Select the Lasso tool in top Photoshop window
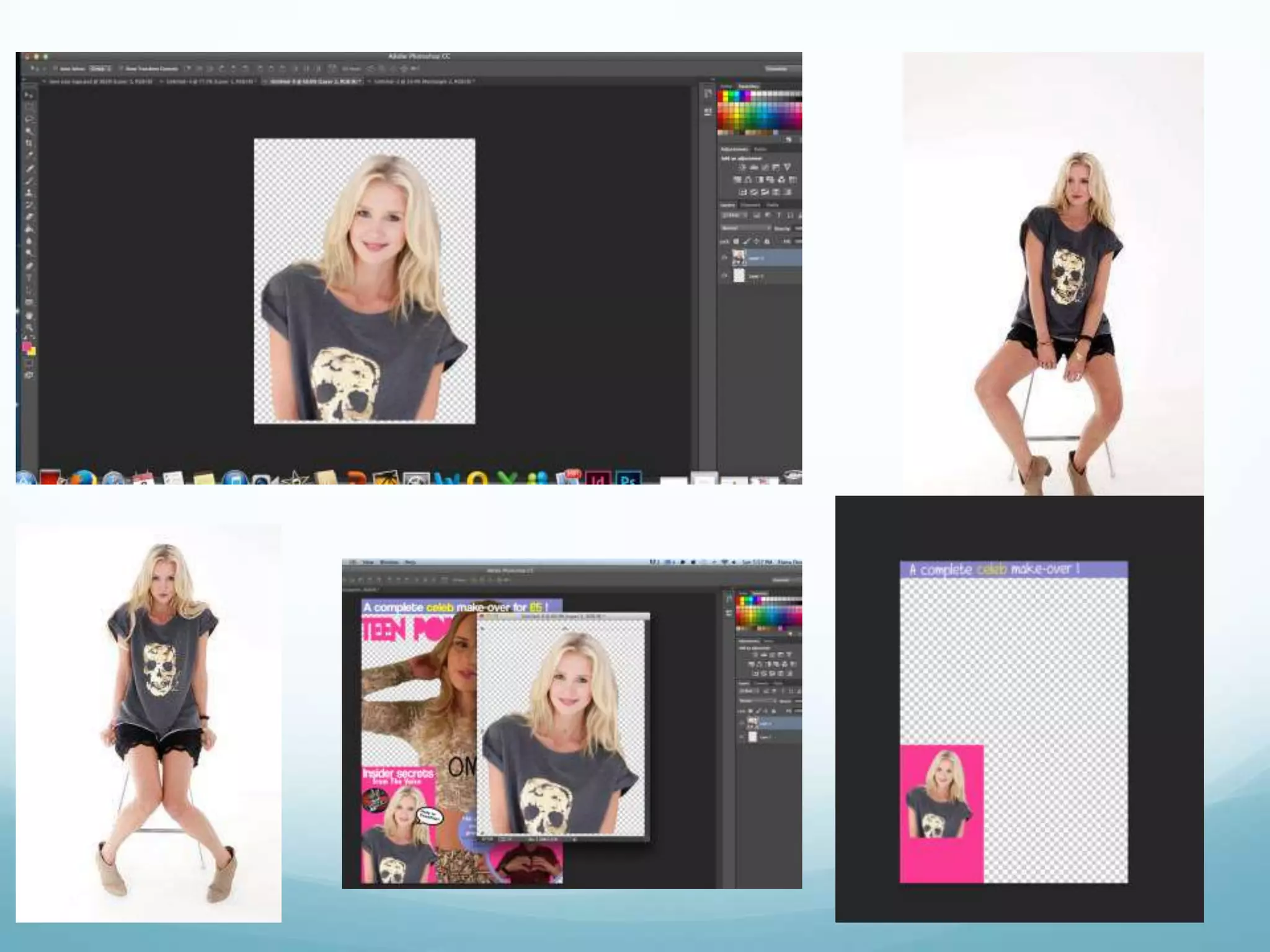 29,119
